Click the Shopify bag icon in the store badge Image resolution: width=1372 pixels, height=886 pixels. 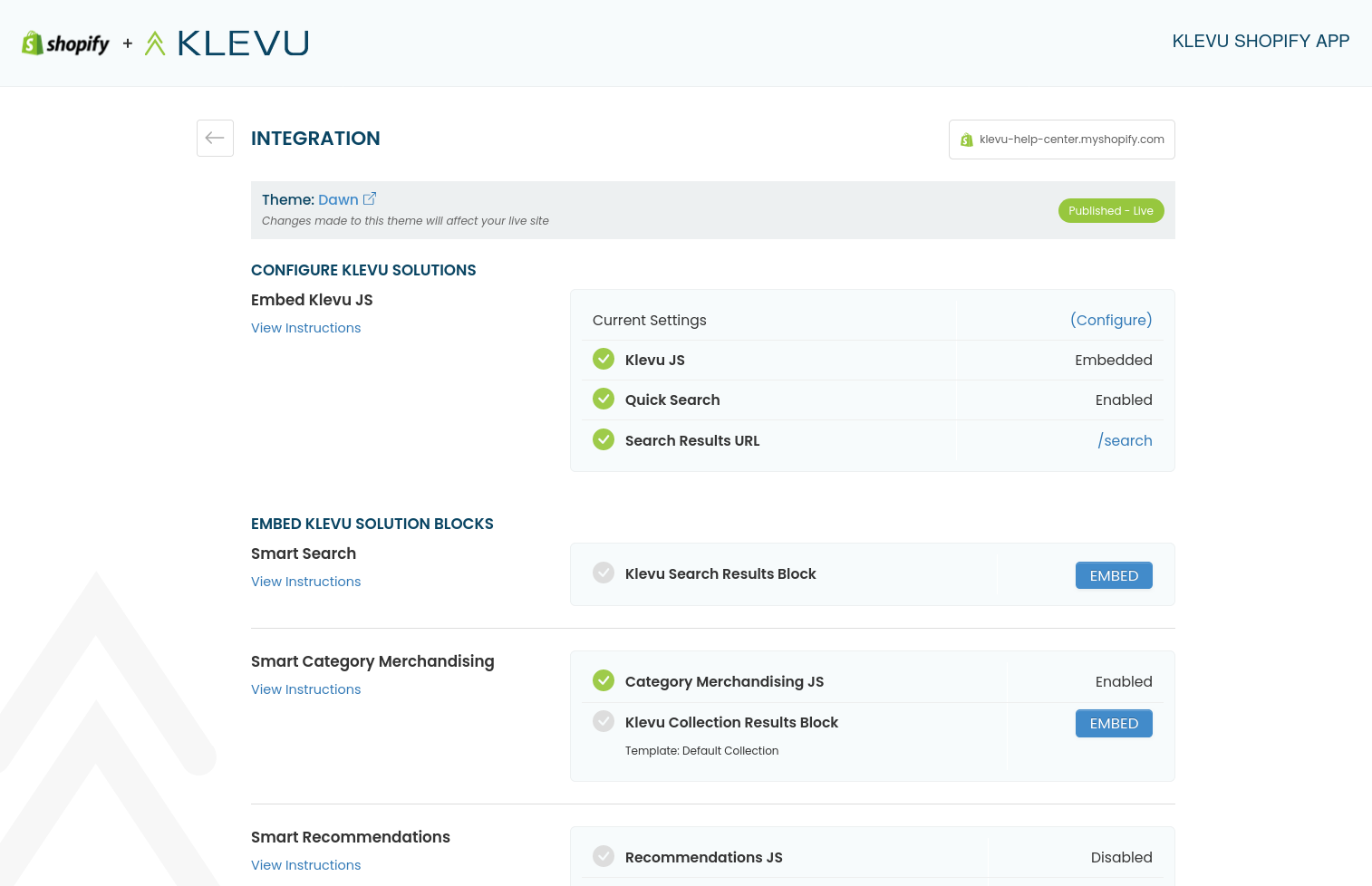coord(967,140)
